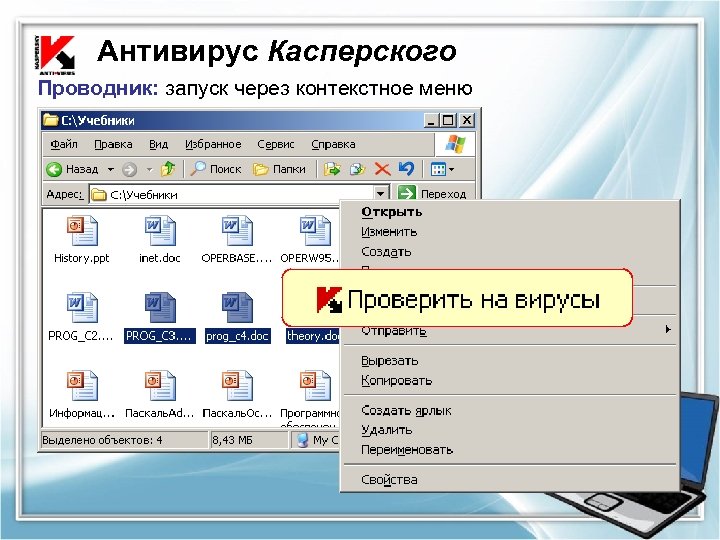Click the Views icon in toolbar

click(438, 169)
